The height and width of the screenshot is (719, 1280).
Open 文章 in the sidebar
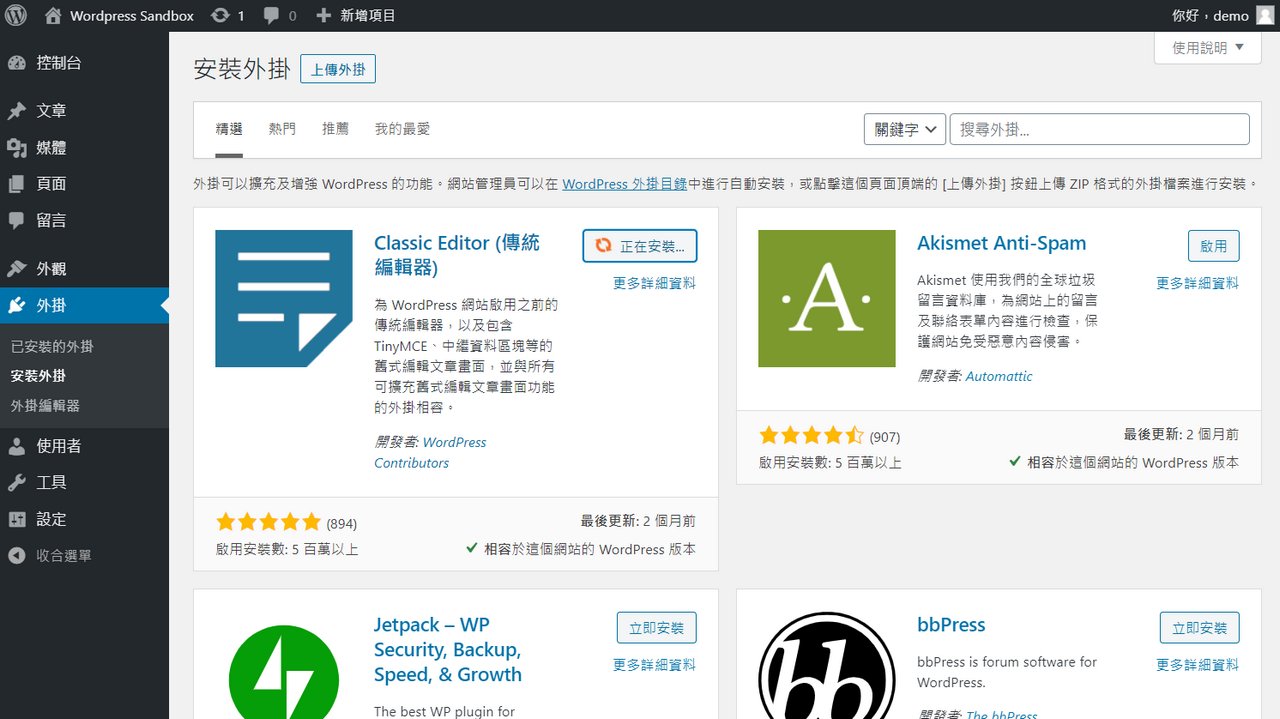click(x=51, y=111)
